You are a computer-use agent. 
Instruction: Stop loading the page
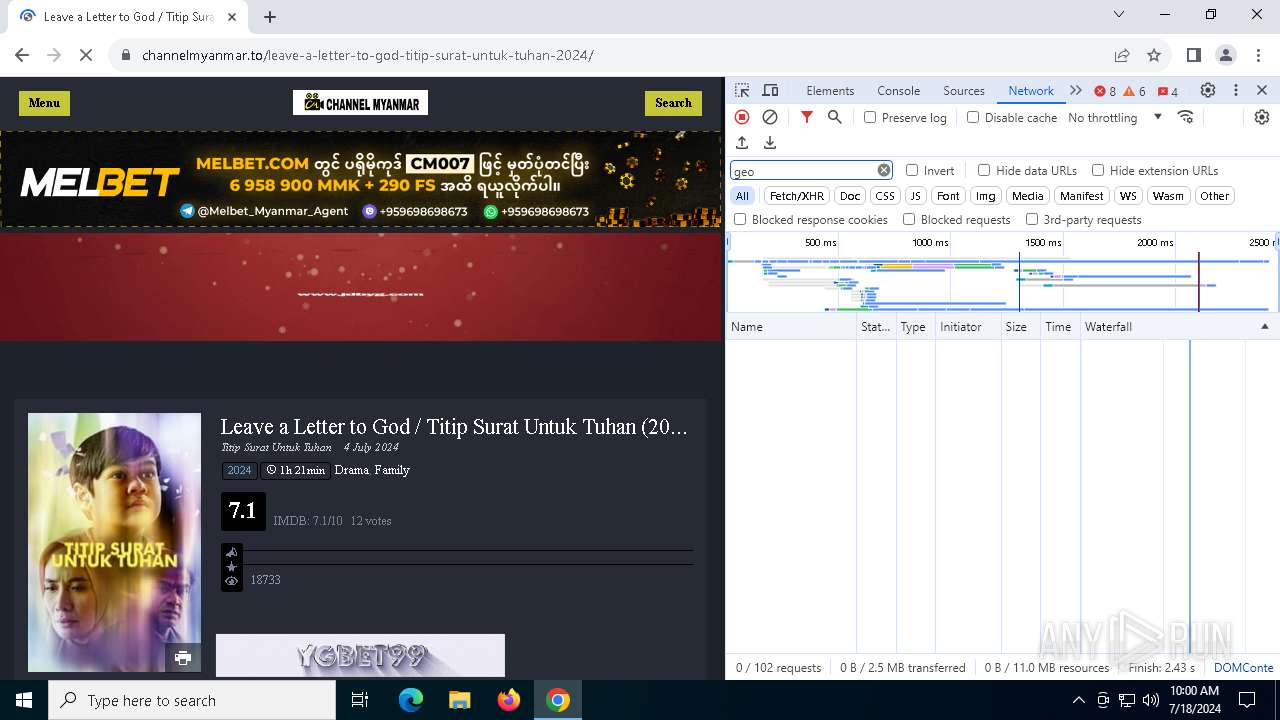pos(86,55)
